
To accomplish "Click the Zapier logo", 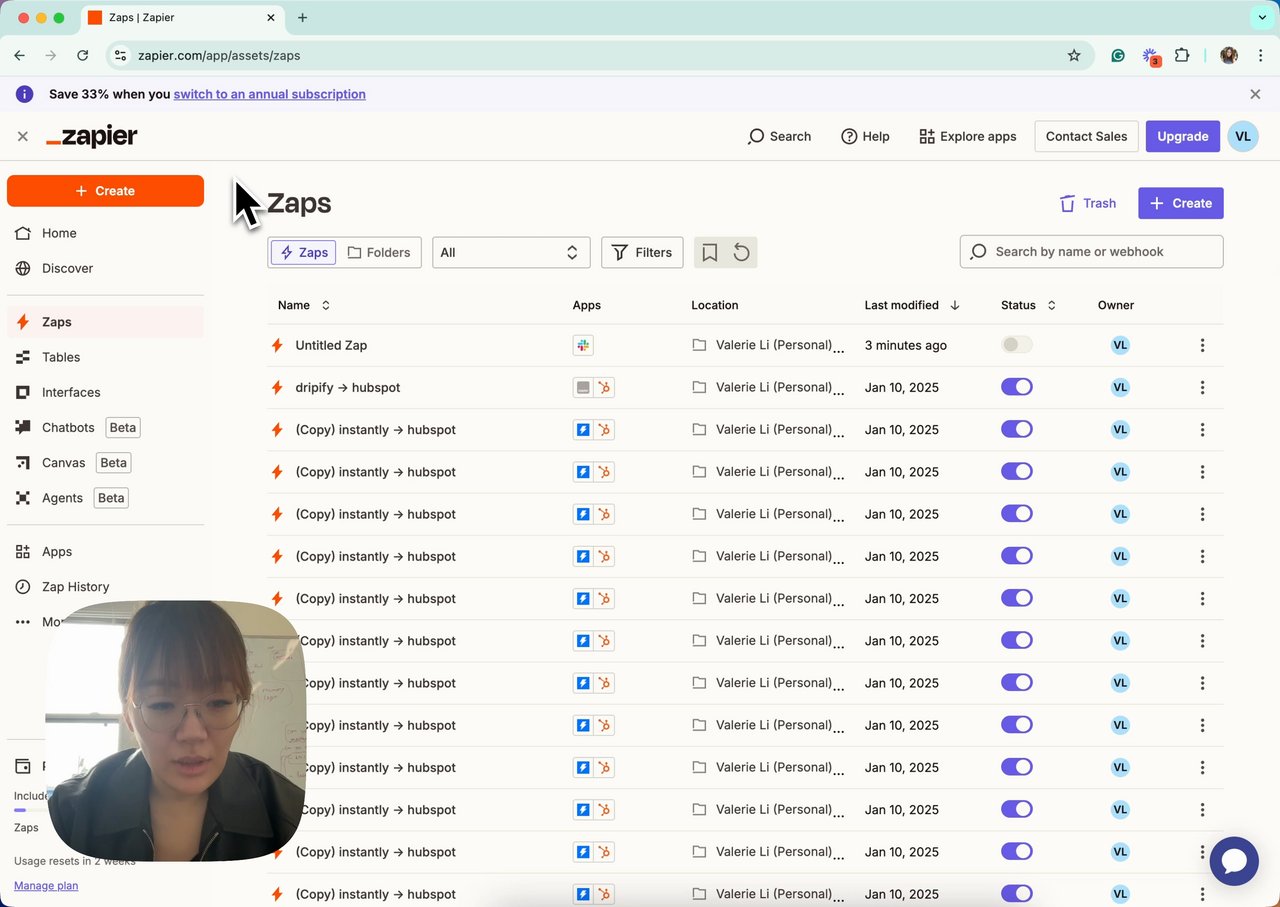I will pyautogui.click(x=92, y=137).
